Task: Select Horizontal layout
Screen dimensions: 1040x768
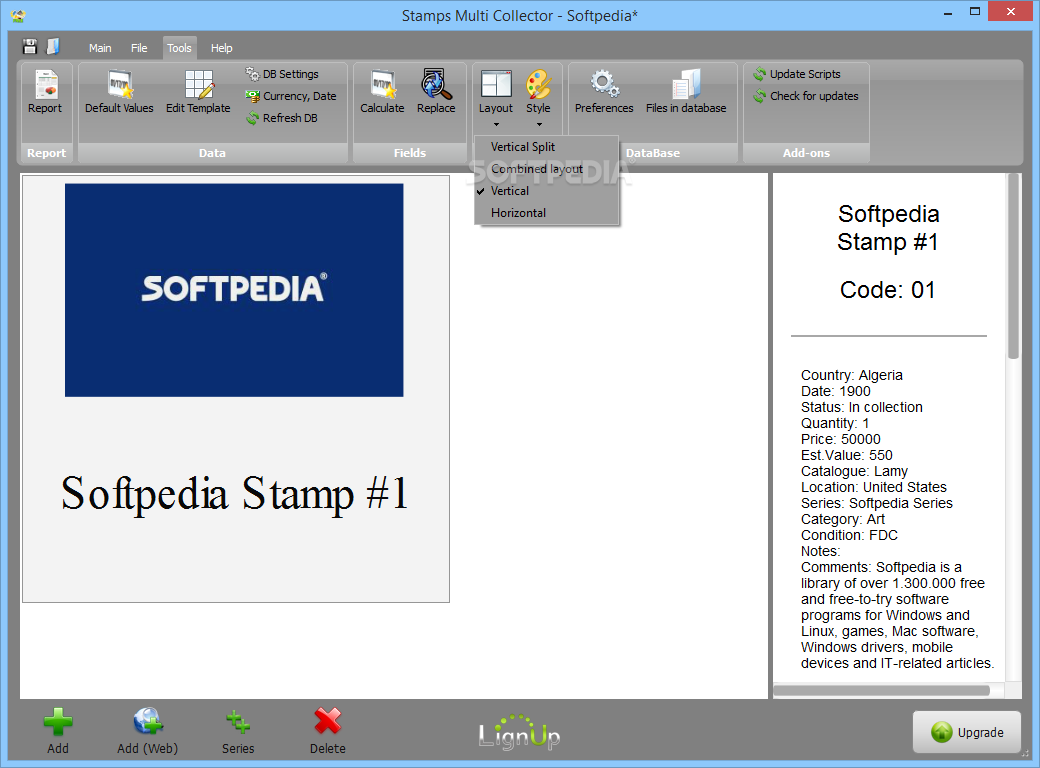Action: click(547, 213)
